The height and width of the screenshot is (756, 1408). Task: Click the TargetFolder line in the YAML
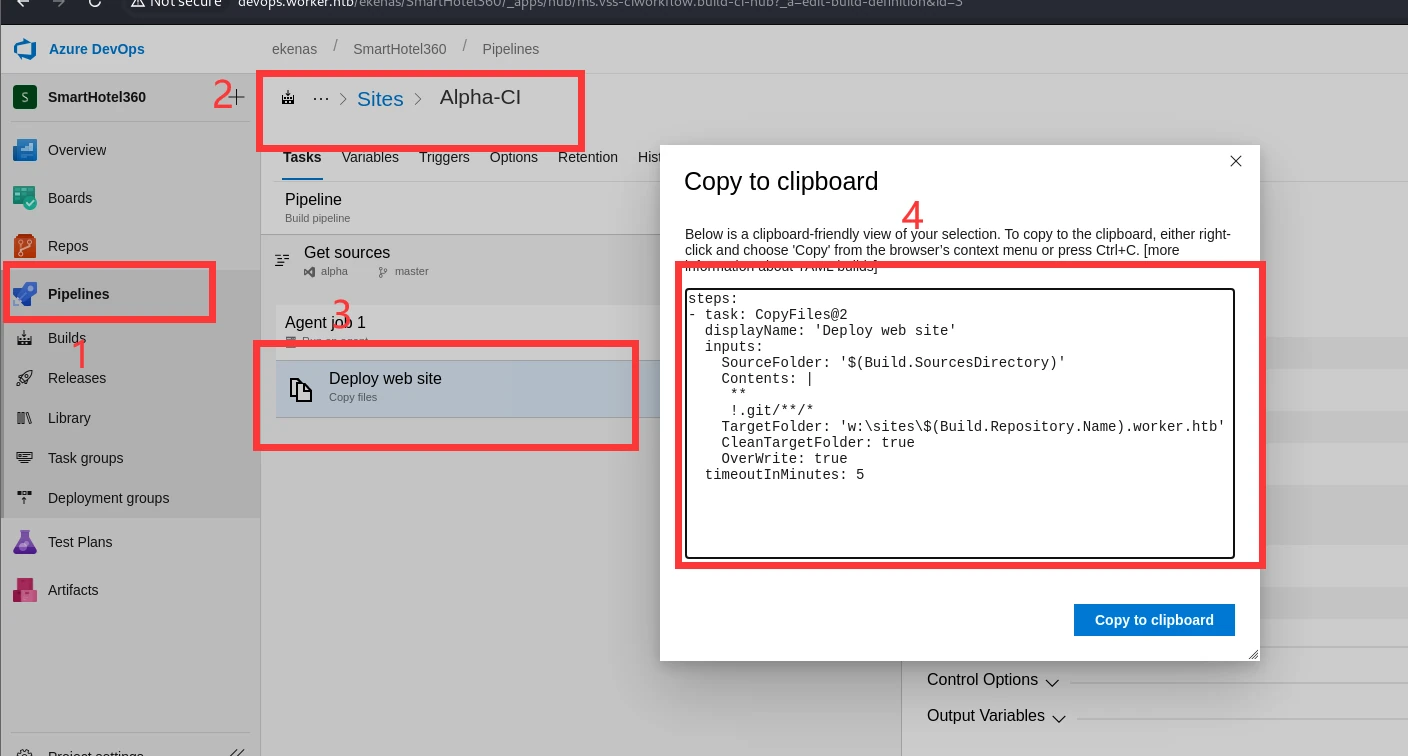tap(973, 426)
